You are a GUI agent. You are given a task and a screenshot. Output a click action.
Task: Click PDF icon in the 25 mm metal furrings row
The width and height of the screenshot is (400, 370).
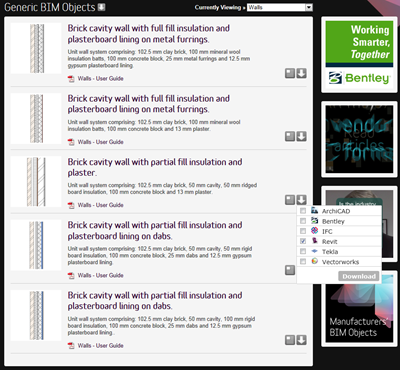point(71,79)
